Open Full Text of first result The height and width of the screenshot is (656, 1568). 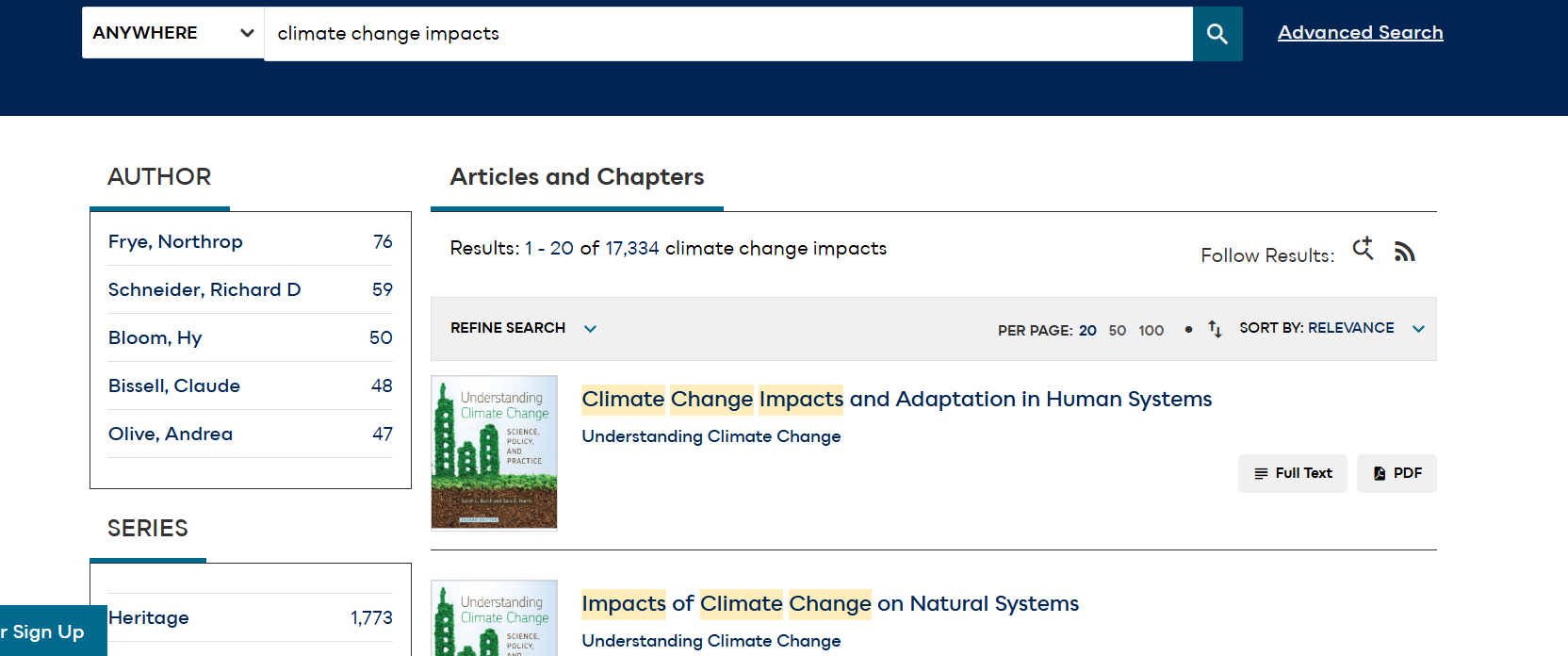point(1292,473)
